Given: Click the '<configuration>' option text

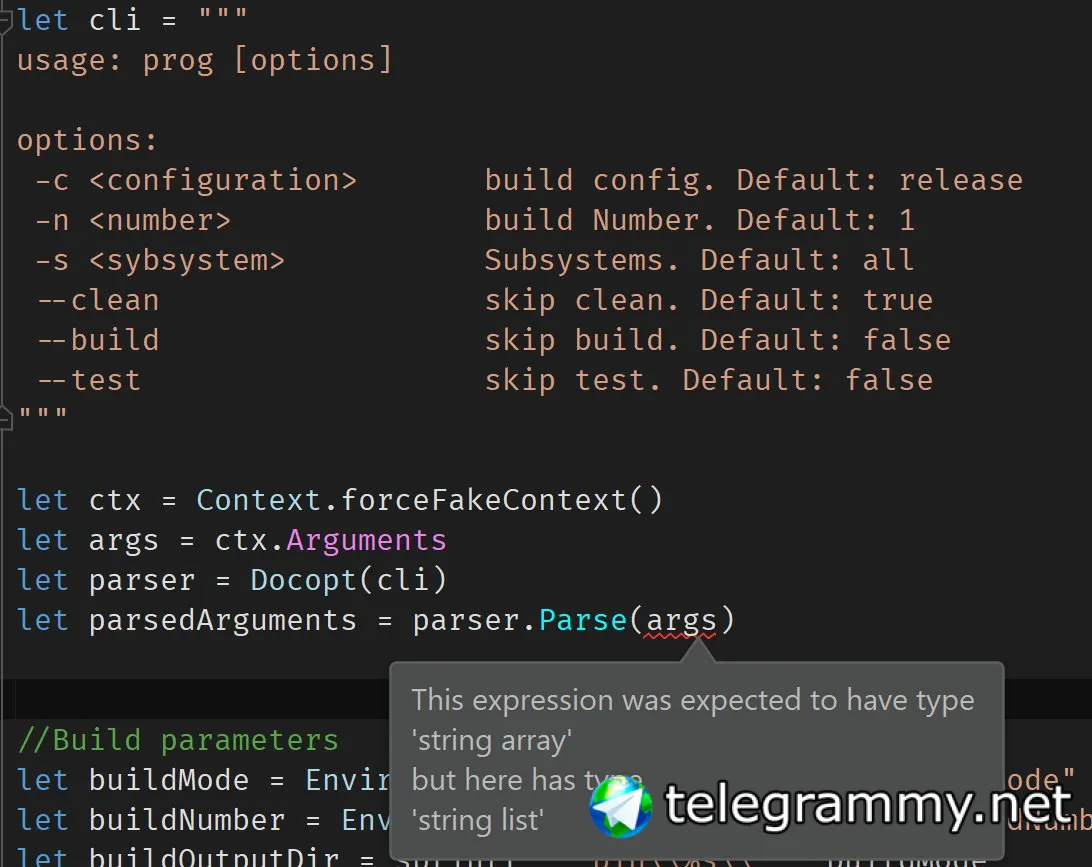Looking at the screenshot, I should (x=222, y=181).
